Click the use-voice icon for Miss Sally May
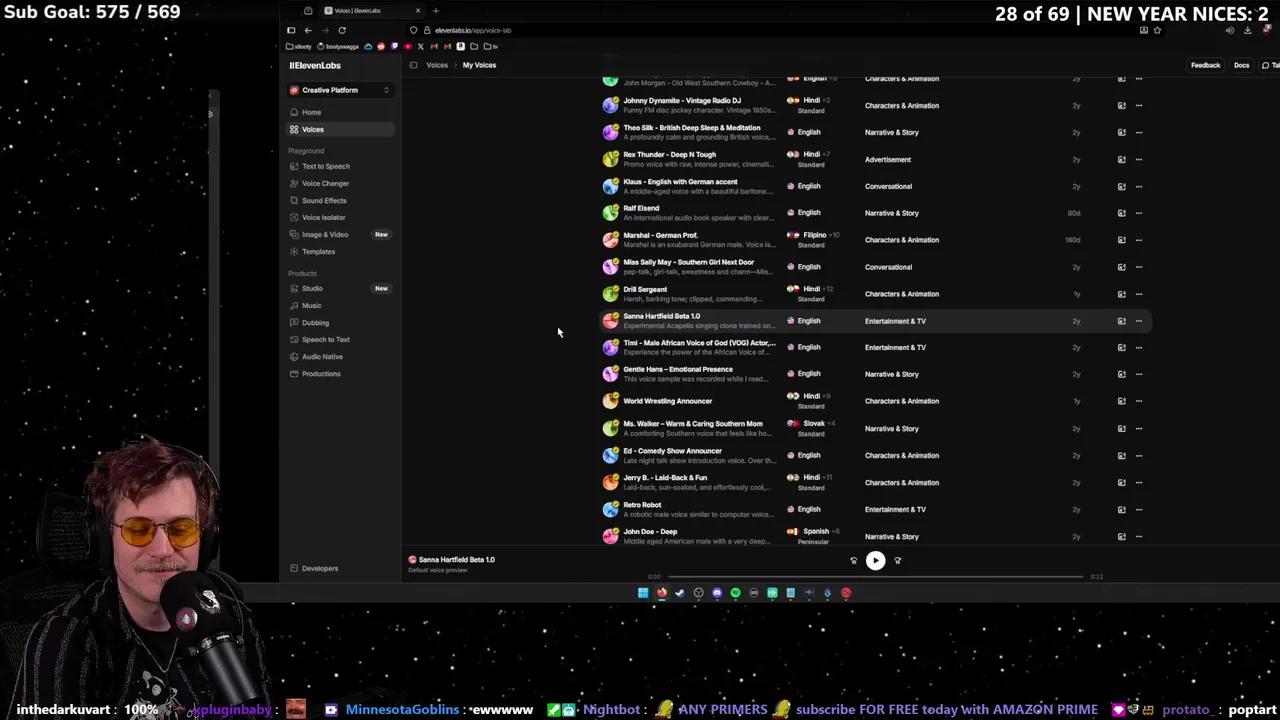This screenshot has width=1280, height=720. click(x=1121, y=267)
